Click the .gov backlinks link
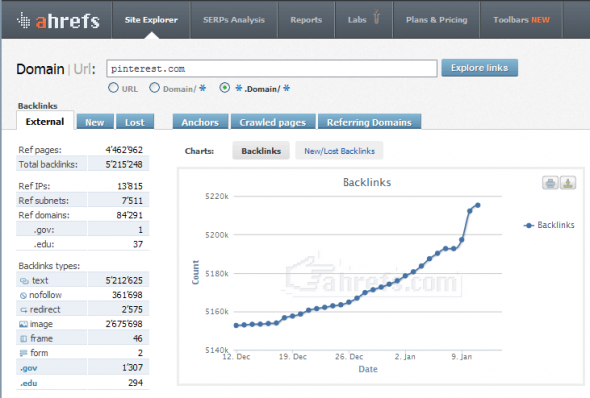The height and width of the screenshot is (398, 590). click(x=29, y=368)
